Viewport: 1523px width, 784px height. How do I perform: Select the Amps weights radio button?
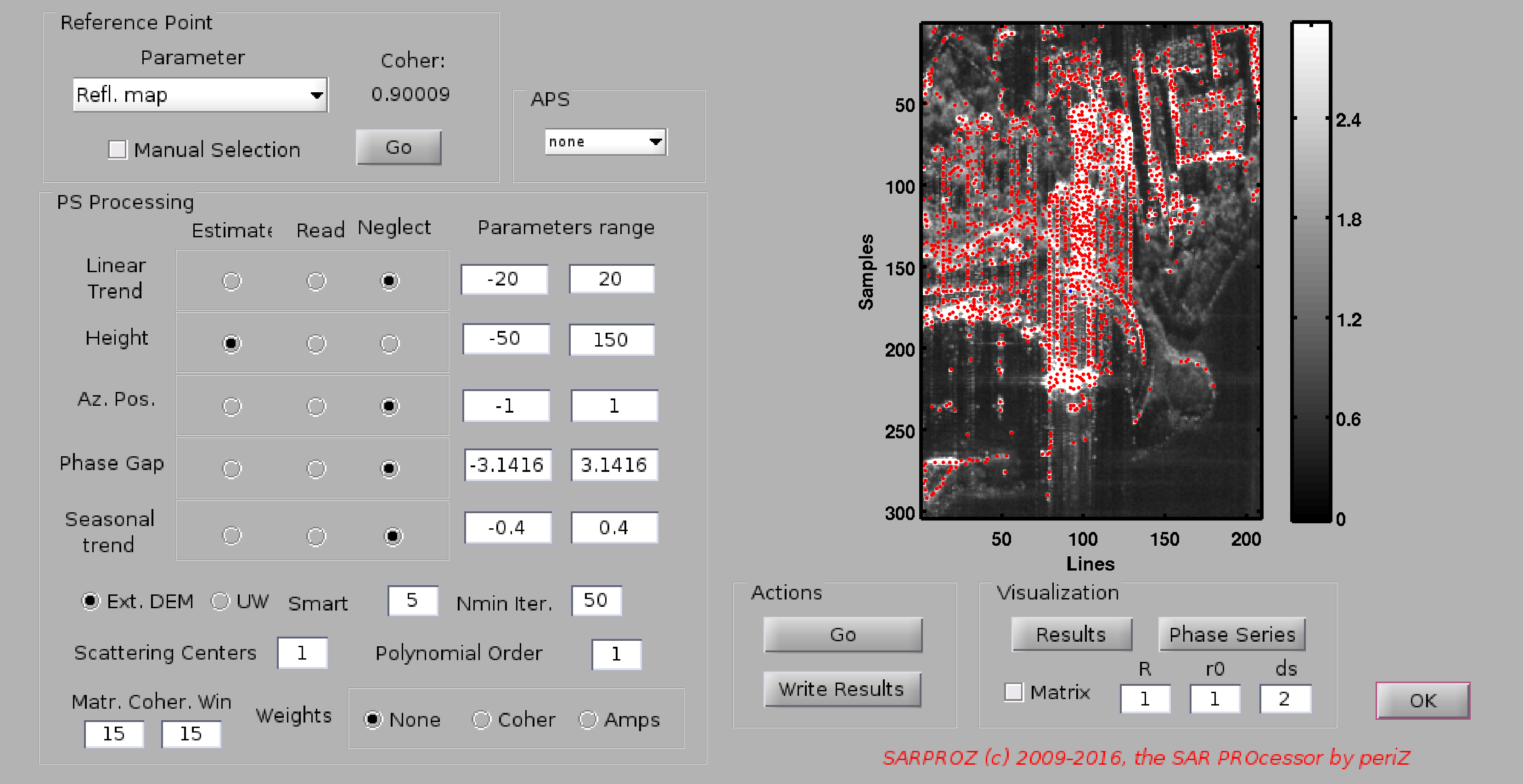pos(588,720)
